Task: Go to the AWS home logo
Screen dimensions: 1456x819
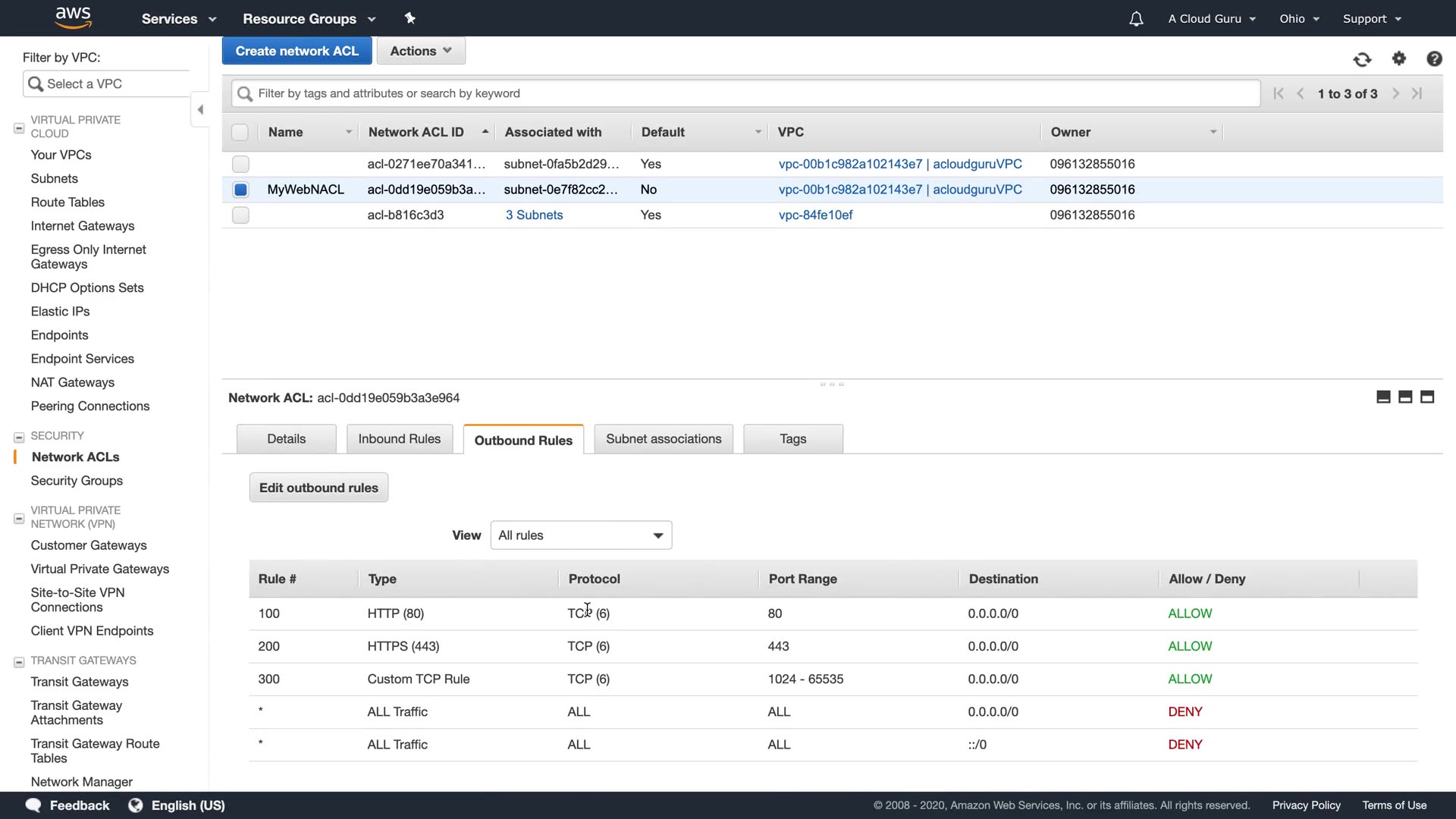Action: point(74,17)
